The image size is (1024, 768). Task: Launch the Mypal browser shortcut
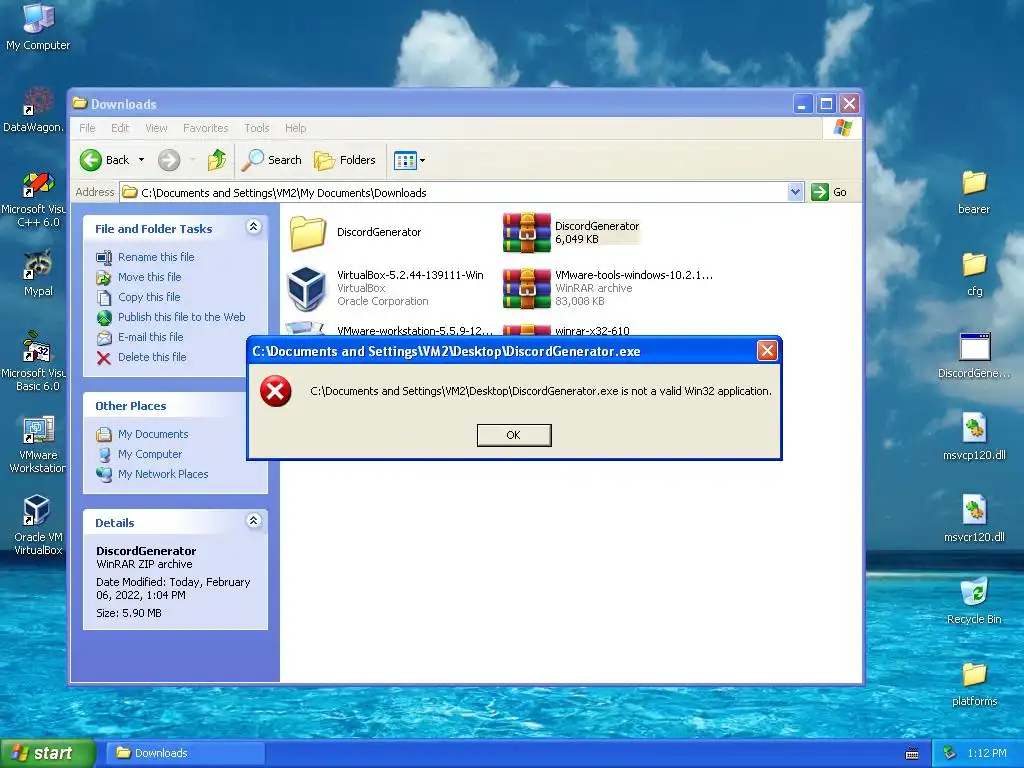coord(38,273)
